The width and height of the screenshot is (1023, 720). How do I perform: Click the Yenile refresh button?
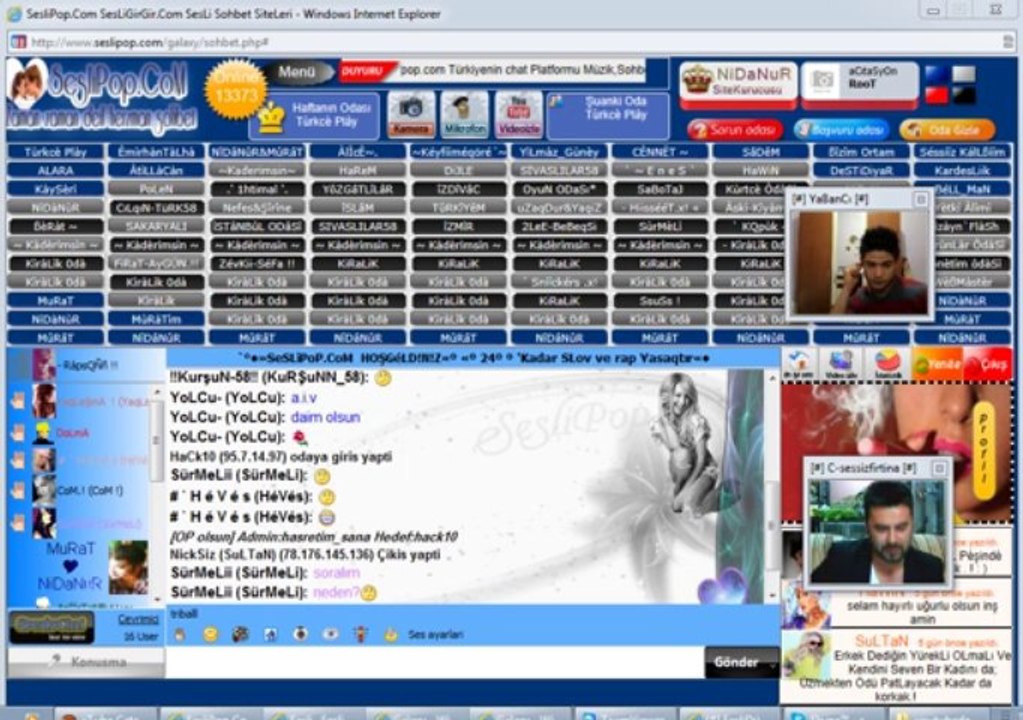[937, 364]
